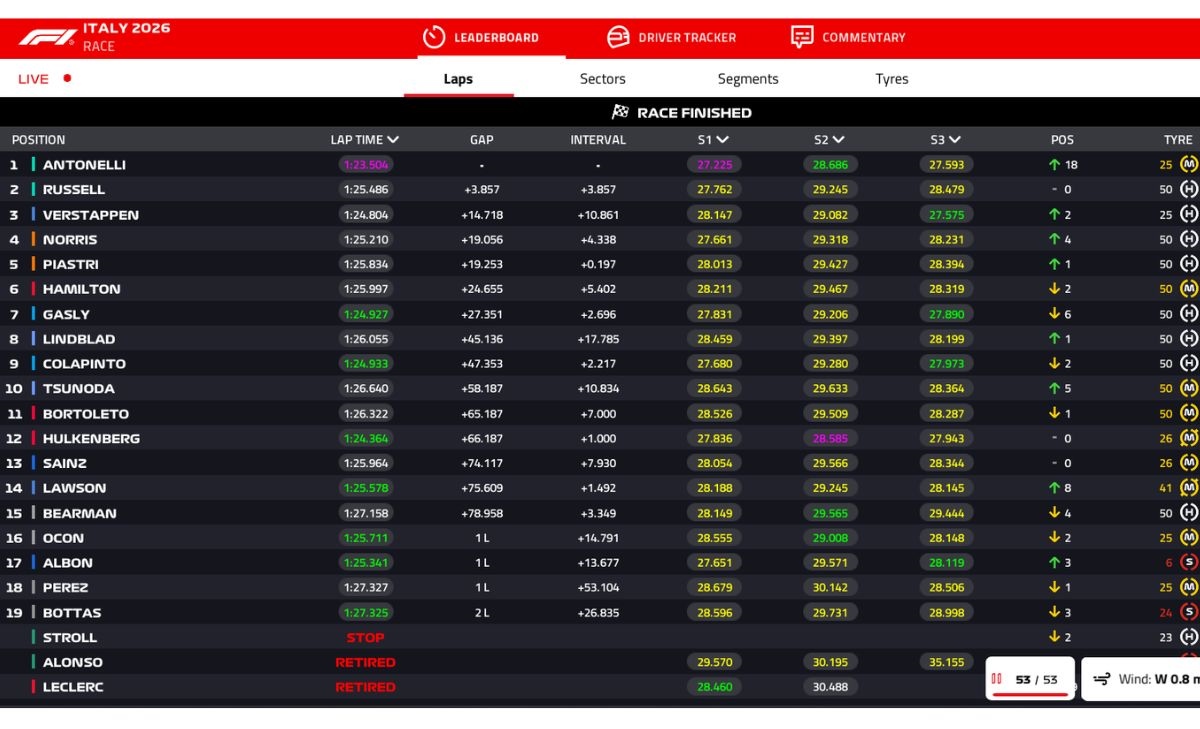
Task: Click Bearman's yellow down arrow
Action: click(1054, 513)
